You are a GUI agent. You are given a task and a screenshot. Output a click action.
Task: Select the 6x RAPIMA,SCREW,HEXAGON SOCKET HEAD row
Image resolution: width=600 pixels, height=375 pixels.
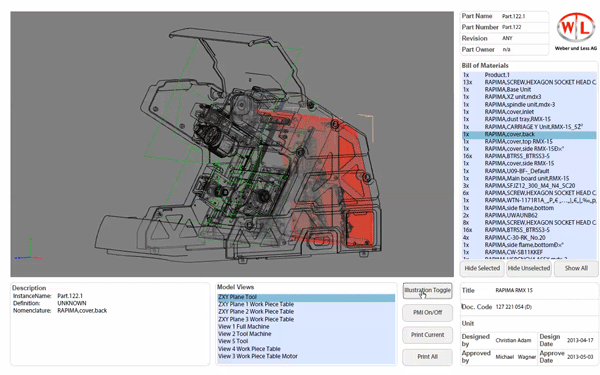coord(529,193)
